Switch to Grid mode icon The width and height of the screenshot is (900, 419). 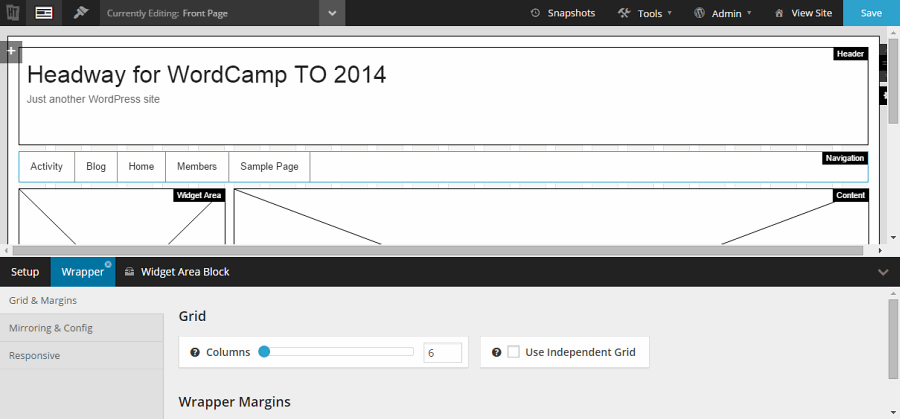(43, 13)
